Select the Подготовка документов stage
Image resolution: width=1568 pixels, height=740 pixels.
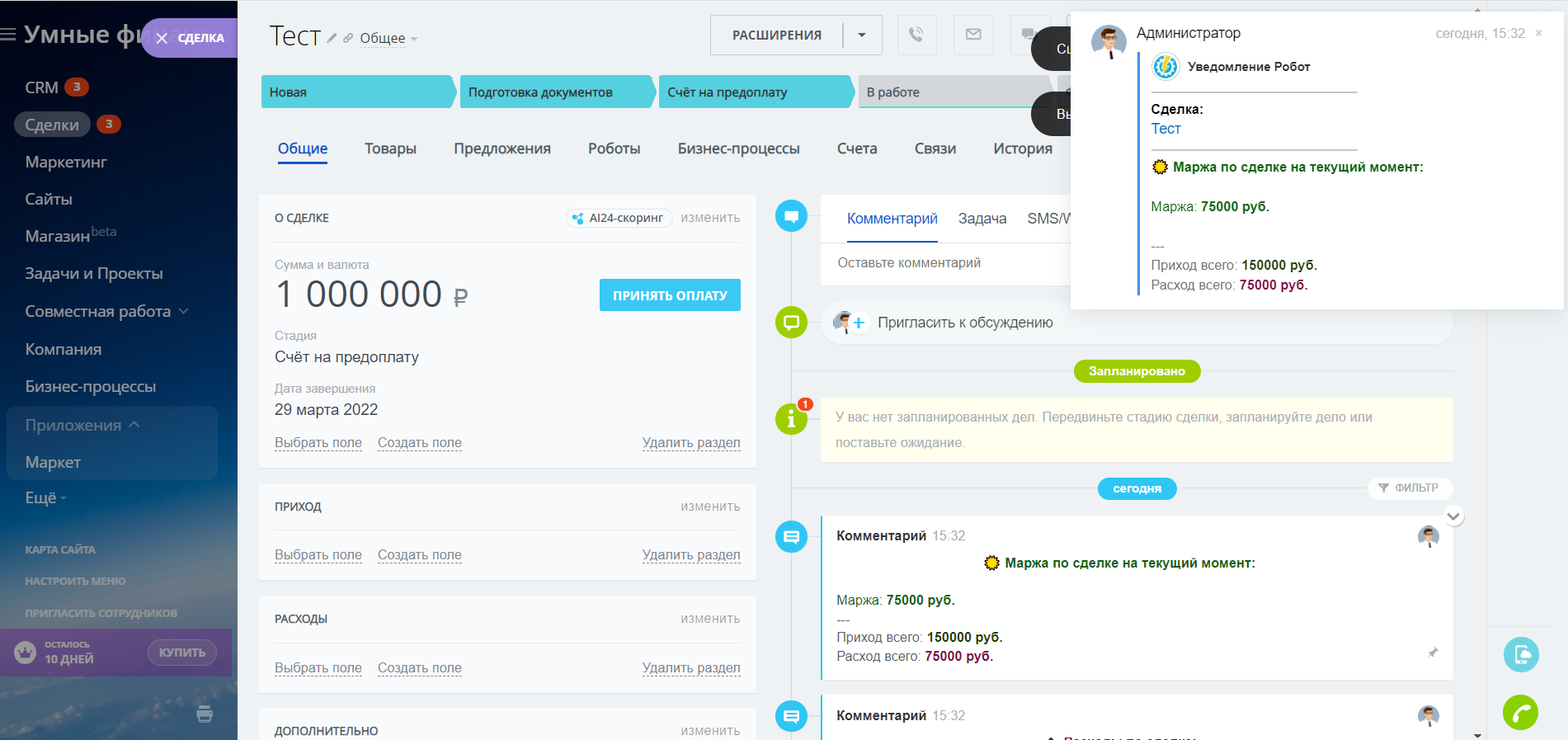(557, 92)
